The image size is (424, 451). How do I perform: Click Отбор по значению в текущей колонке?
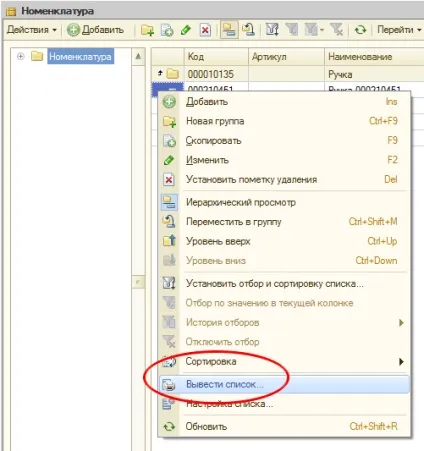(x=284, y=303)
